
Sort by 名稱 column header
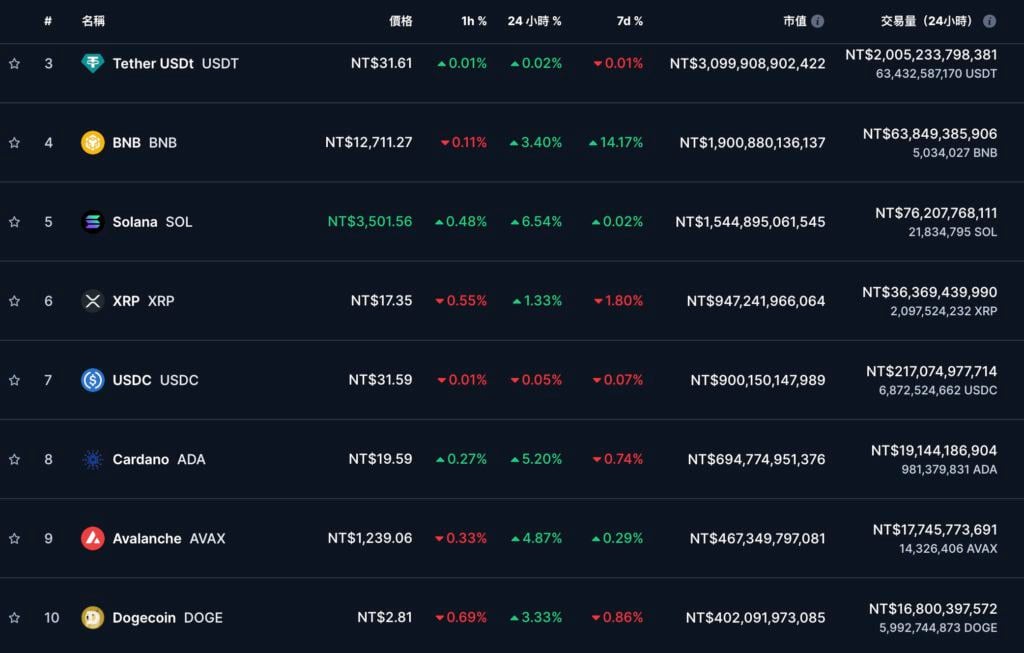pyautogui.click(x=94, y=21)
